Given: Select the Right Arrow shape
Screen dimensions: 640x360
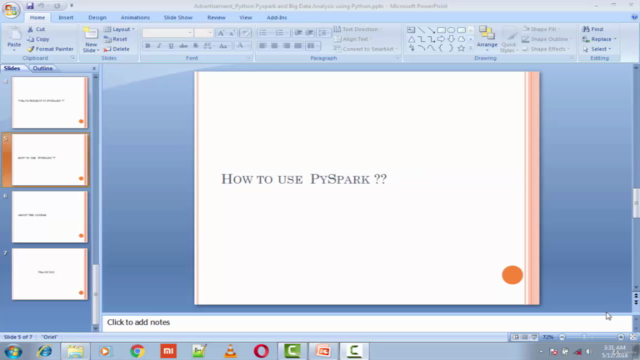Looking at the screenshot, I should point(441,39).
